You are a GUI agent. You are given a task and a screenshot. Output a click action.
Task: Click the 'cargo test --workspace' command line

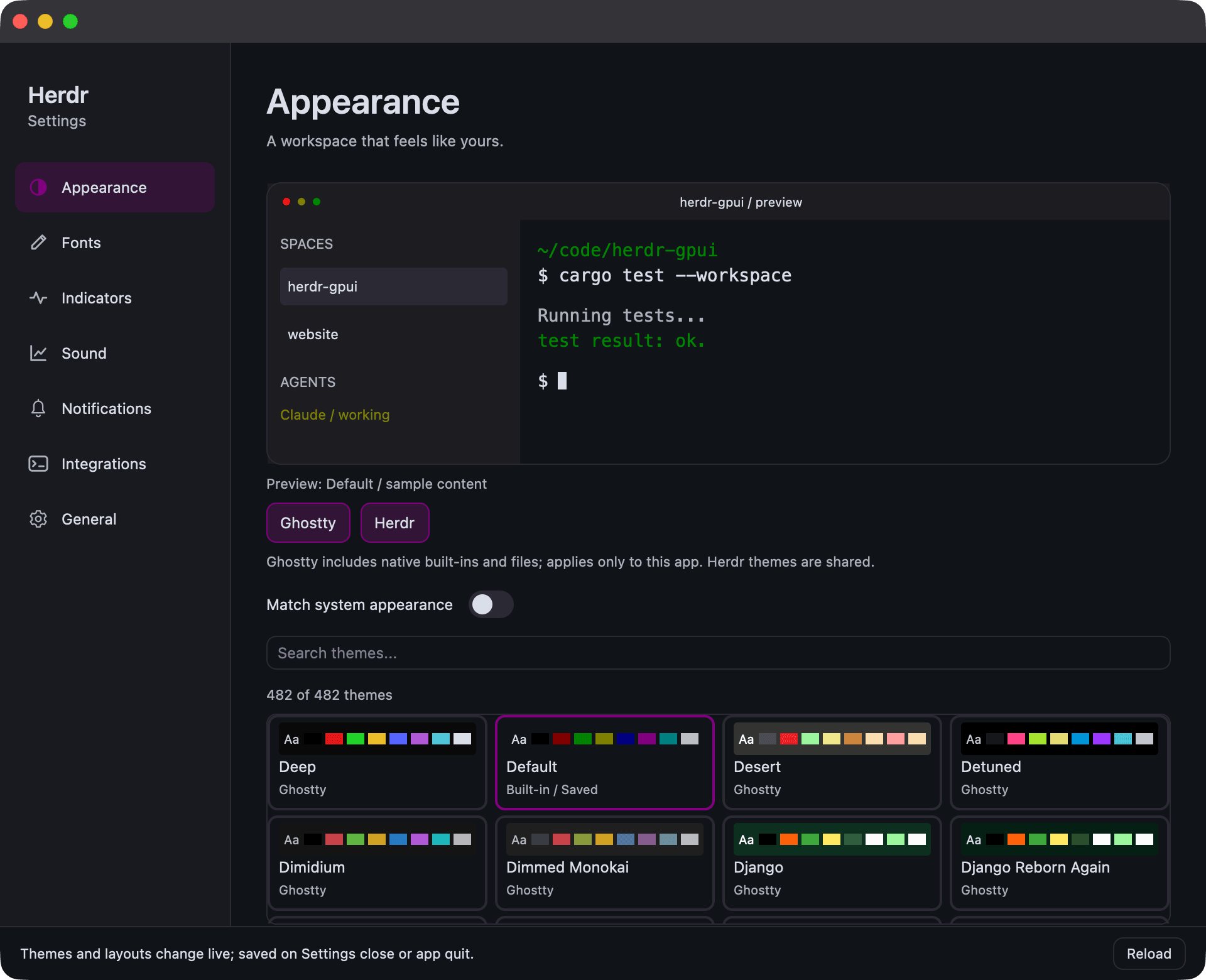tap(665, 275)
